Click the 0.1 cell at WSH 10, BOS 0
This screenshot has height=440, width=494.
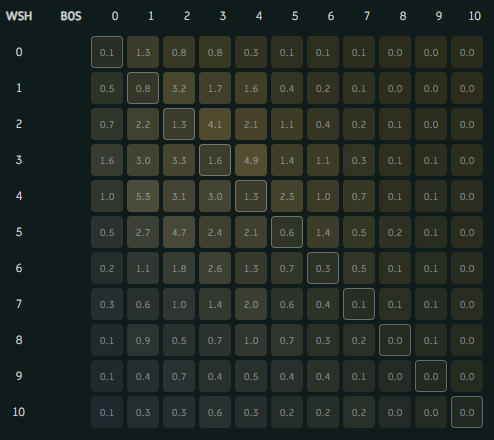(107, 412)
